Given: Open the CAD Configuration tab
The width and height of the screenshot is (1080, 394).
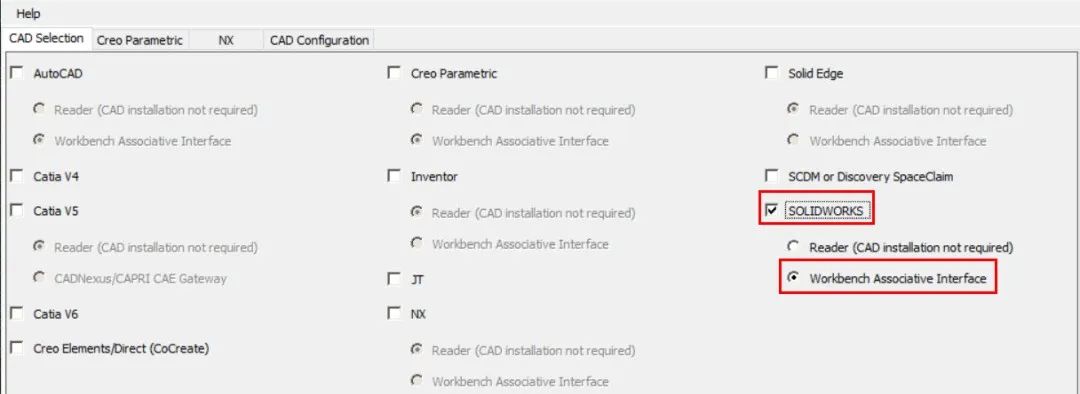Looking at the screenshot, I should 319,40.
